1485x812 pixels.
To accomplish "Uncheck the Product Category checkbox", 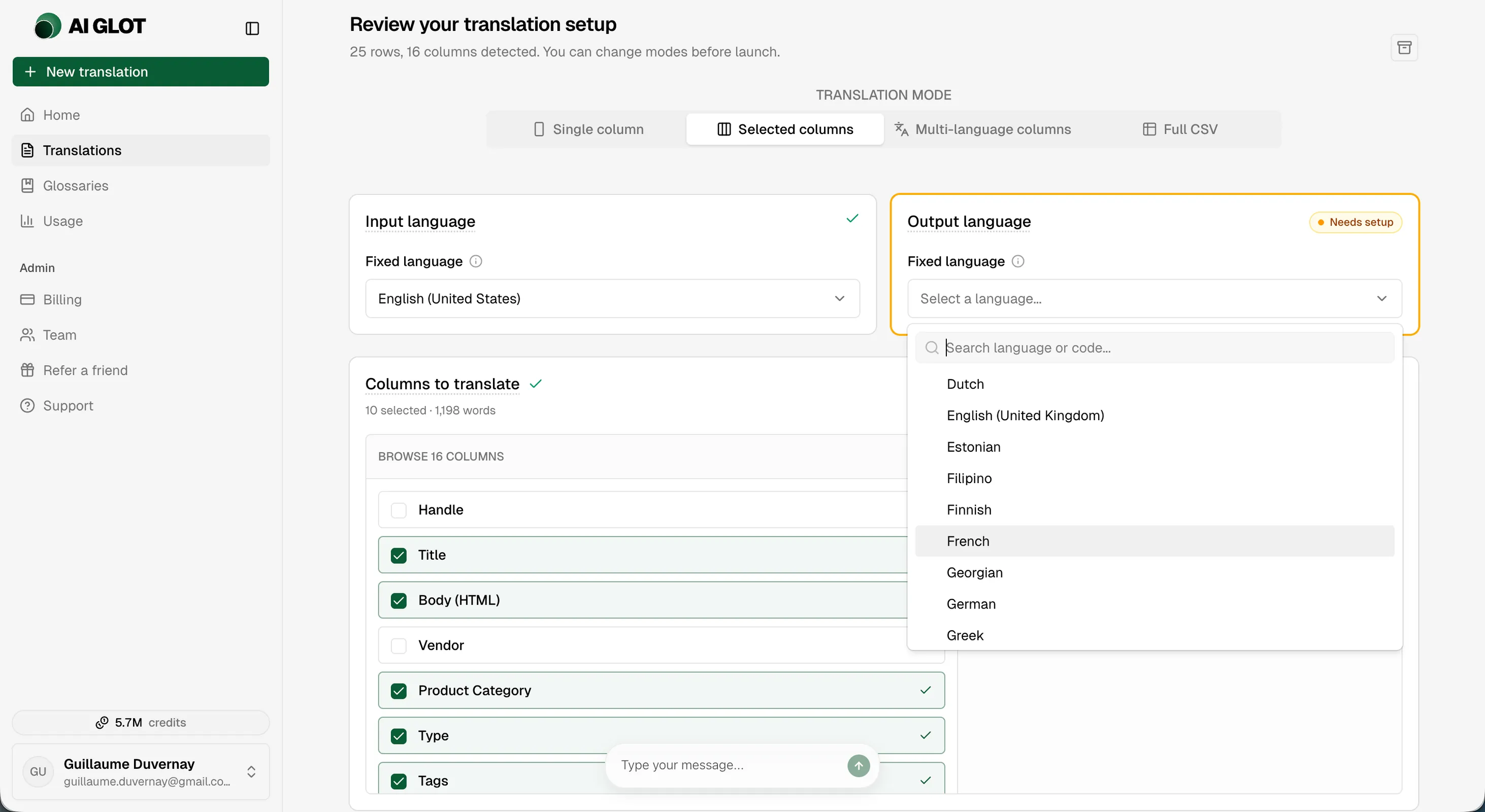I will click(399, 690).
